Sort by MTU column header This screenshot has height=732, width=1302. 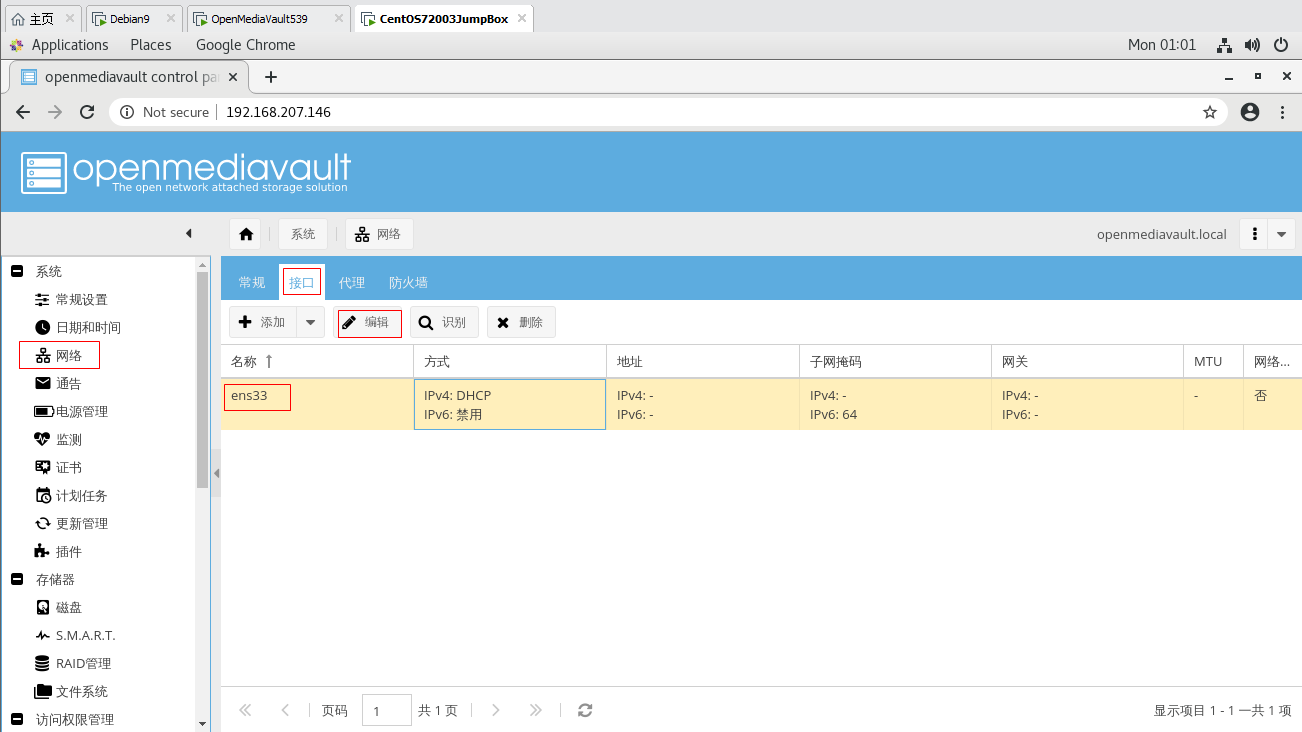1214,361
